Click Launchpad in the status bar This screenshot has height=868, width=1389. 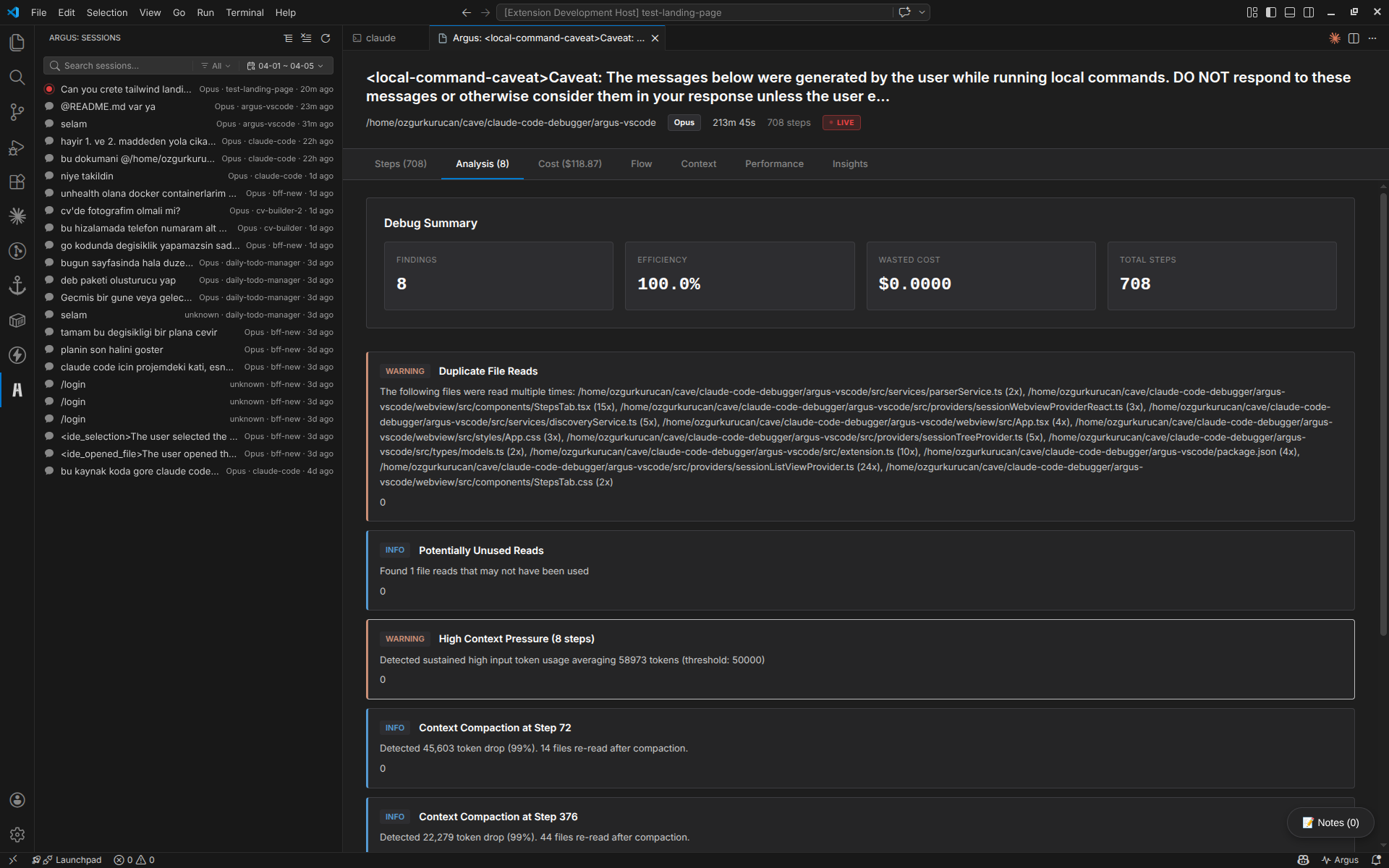click(x=78, y=860)
